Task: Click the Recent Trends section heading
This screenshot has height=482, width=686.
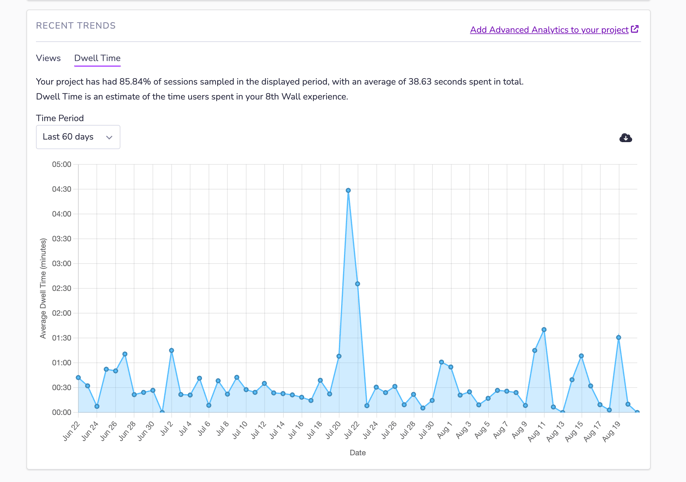Action: 76,26
